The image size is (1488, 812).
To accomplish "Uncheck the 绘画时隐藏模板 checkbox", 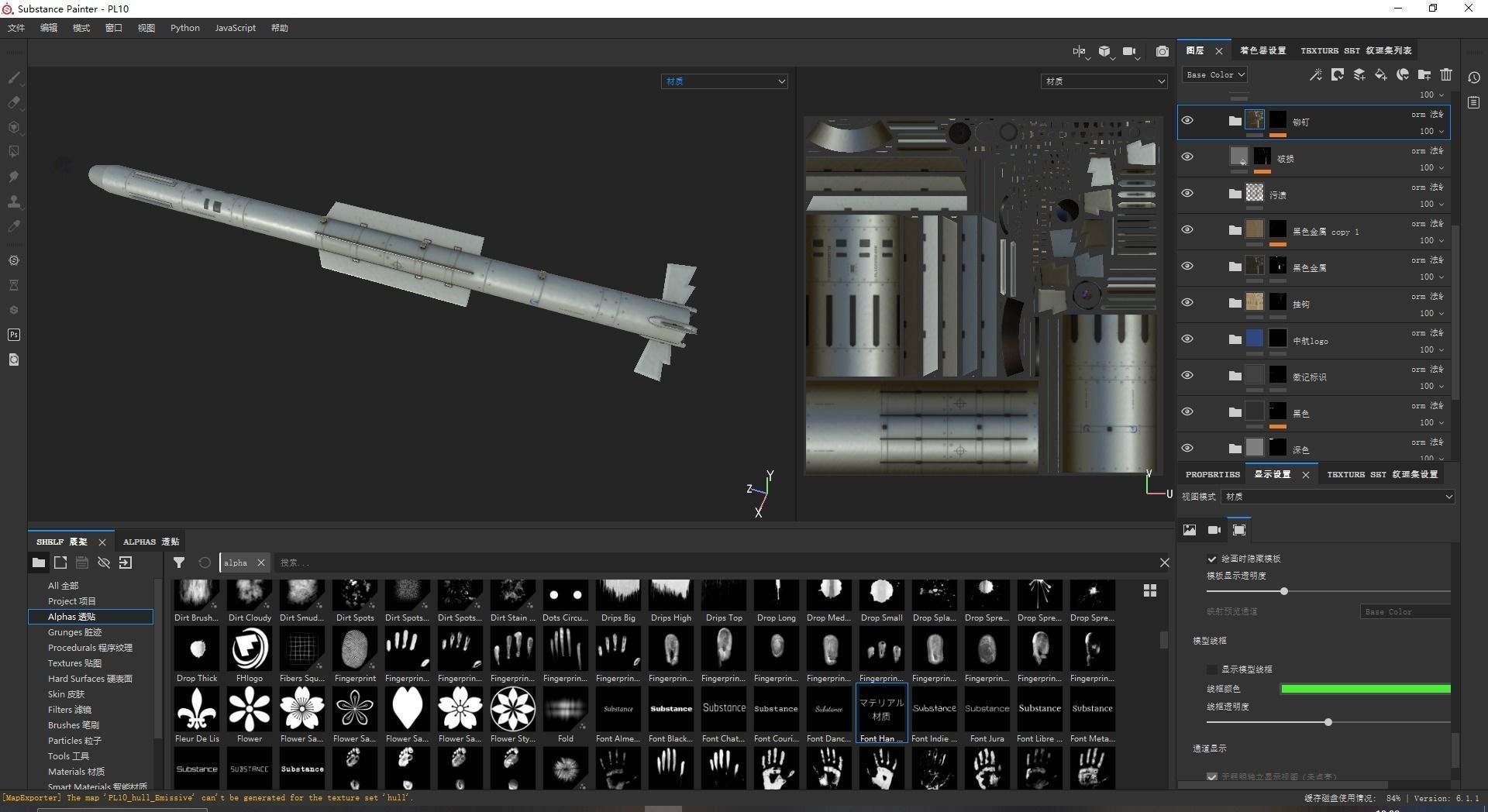I will pyautogui.click(x=1212, y=559).
